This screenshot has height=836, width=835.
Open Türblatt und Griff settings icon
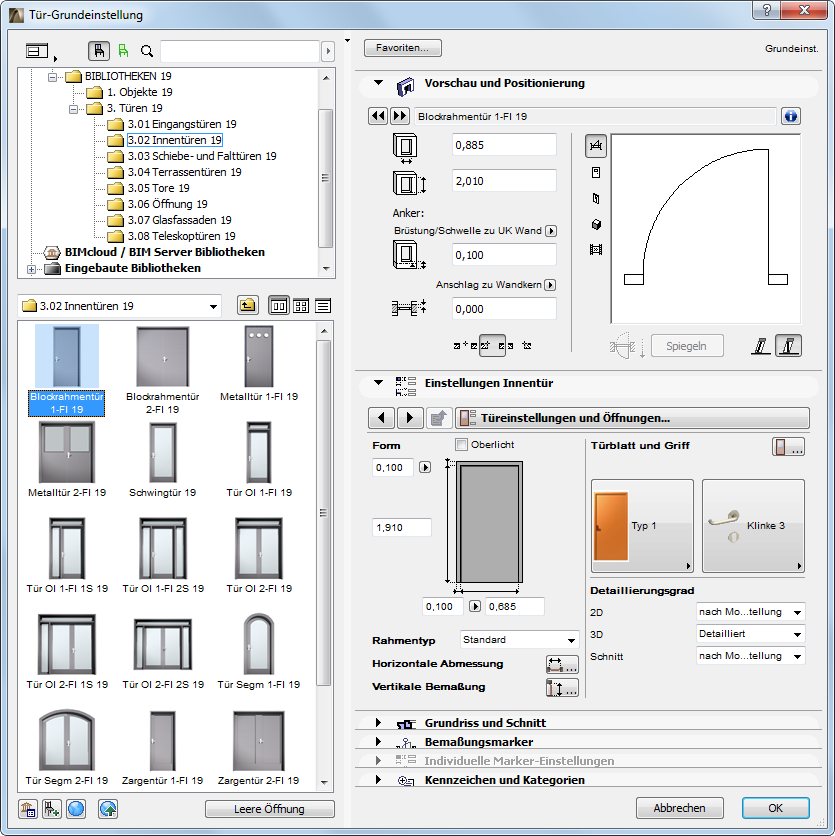point(788,447)
